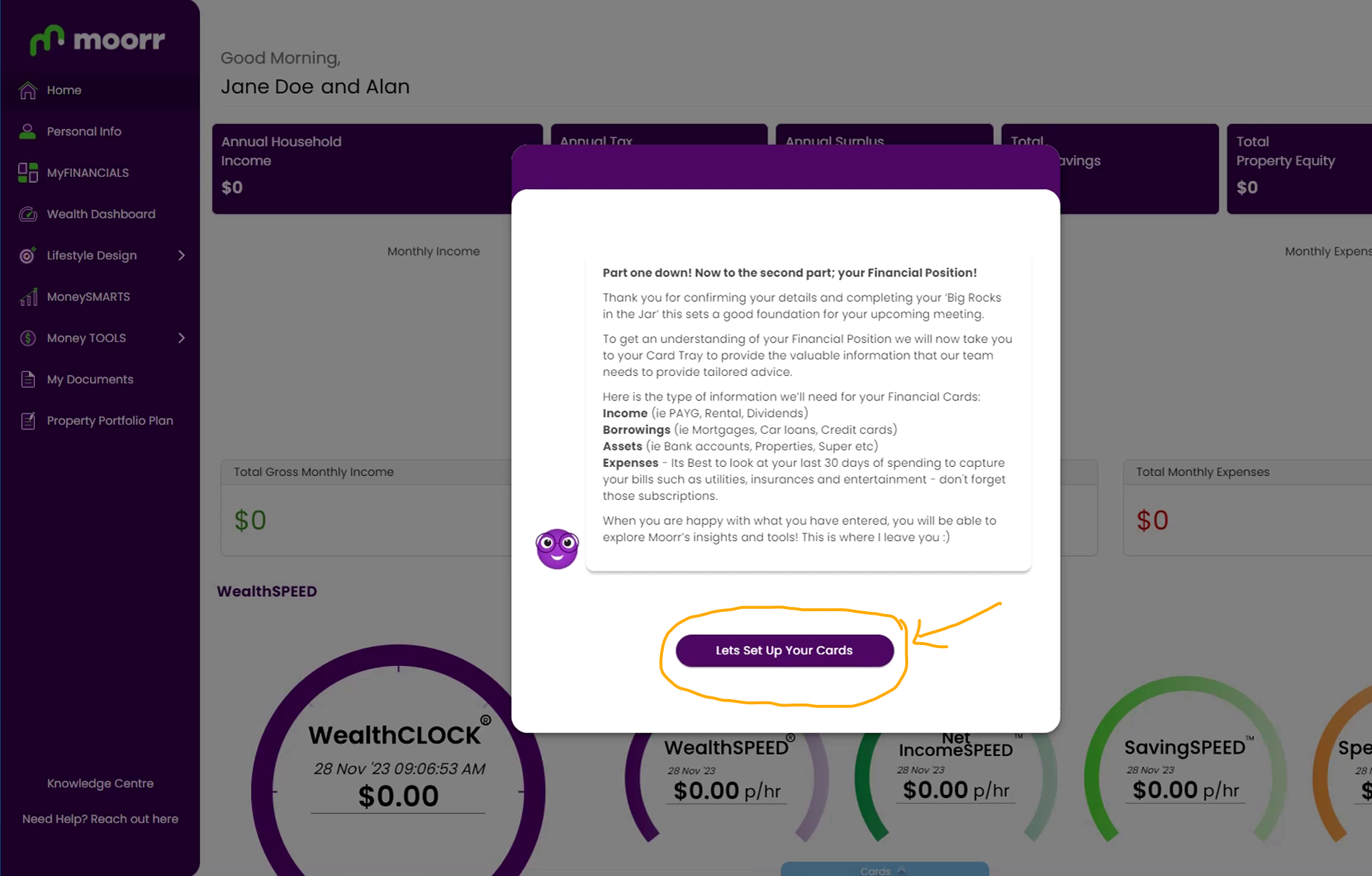
Task: Click the Property Portfolio Plan icon
Action: [28, 421]
